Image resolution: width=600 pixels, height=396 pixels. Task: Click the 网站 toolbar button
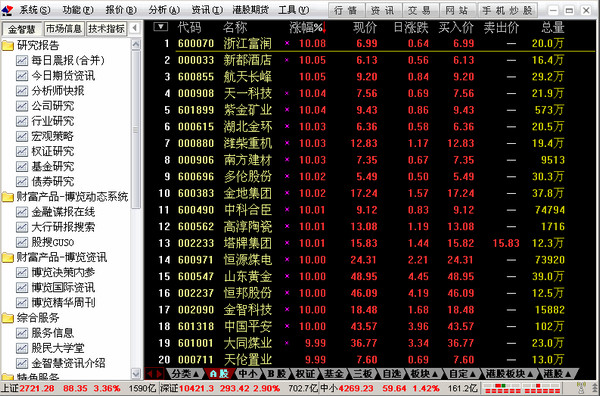(457, 10)
